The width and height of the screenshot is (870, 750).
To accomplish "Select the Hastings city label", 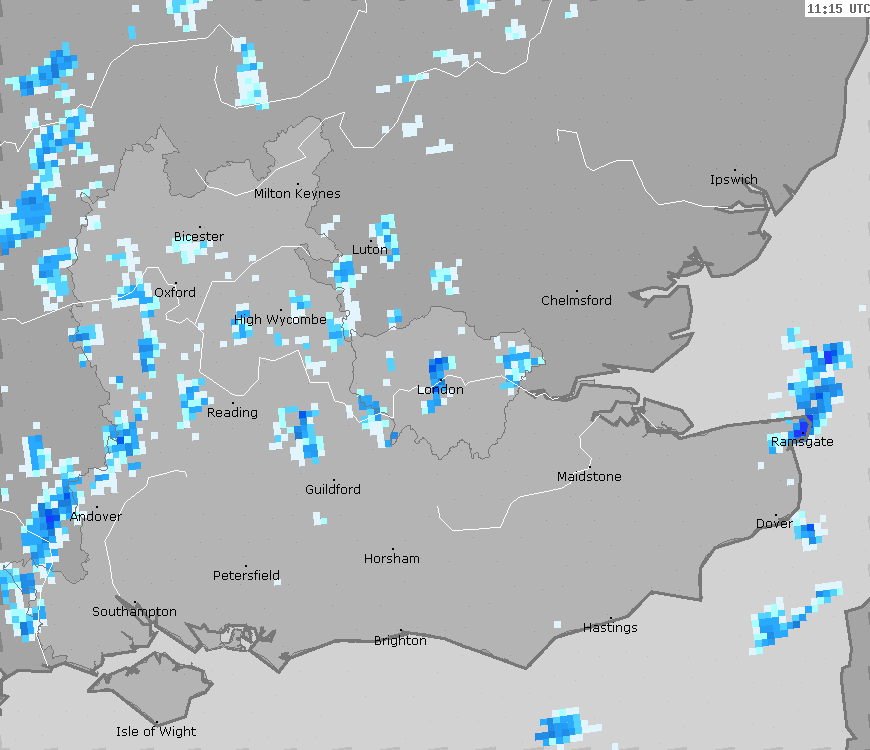I will pos(610,628).
